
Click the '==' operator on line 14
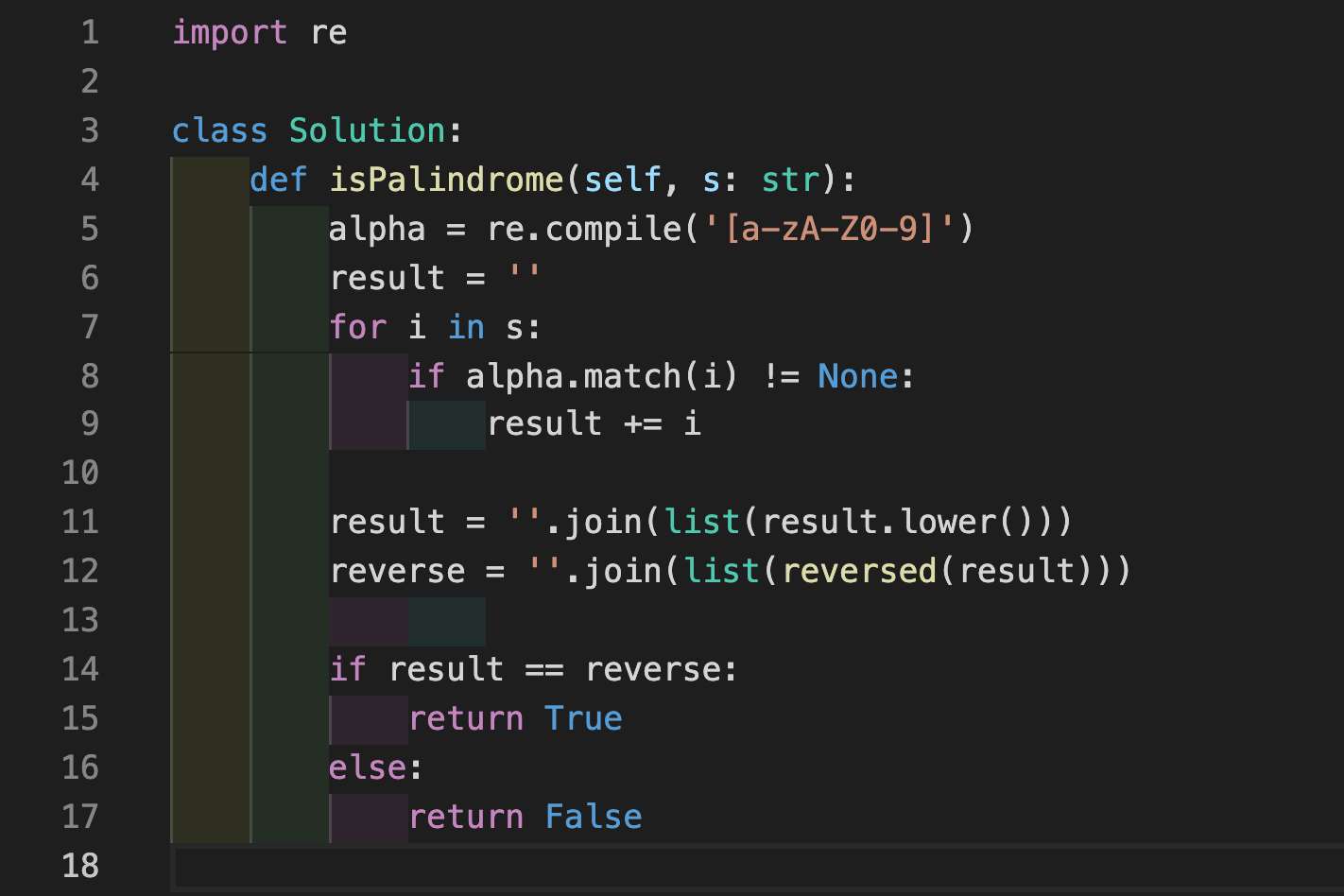pos(544,669)
